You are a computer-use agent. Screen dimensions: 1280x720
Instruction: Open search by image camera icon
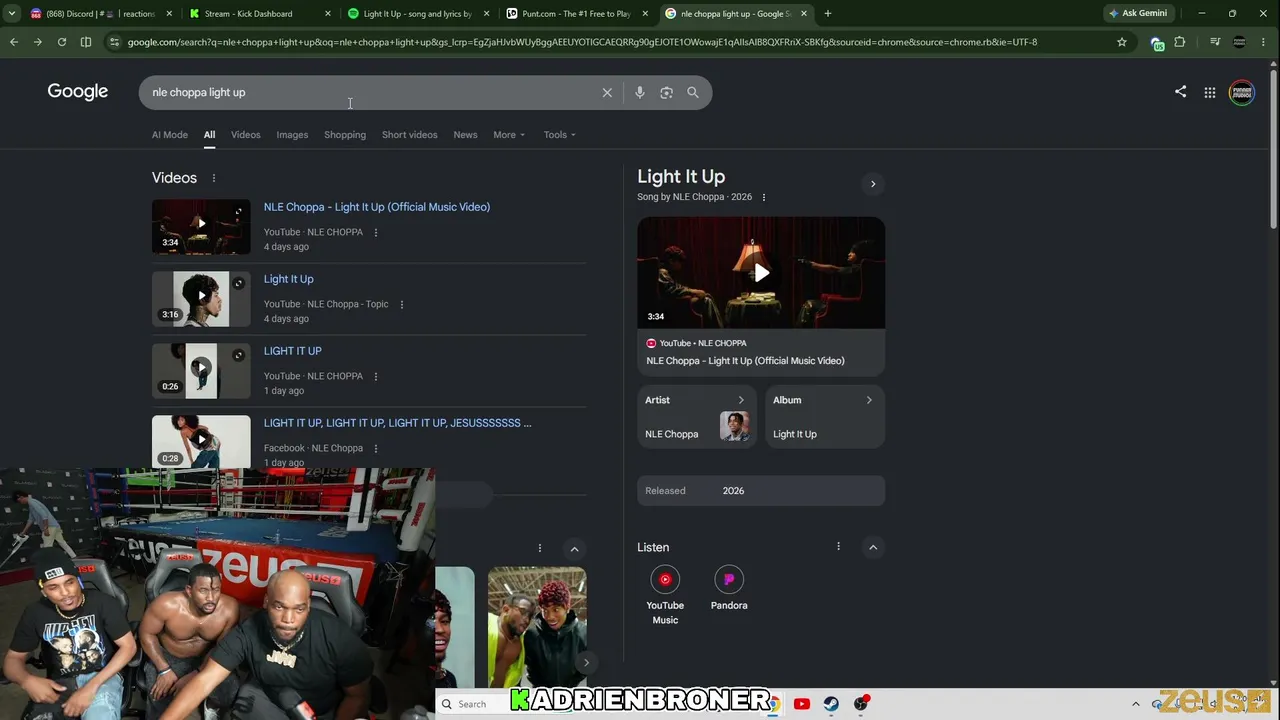click(x=666, y=92)
